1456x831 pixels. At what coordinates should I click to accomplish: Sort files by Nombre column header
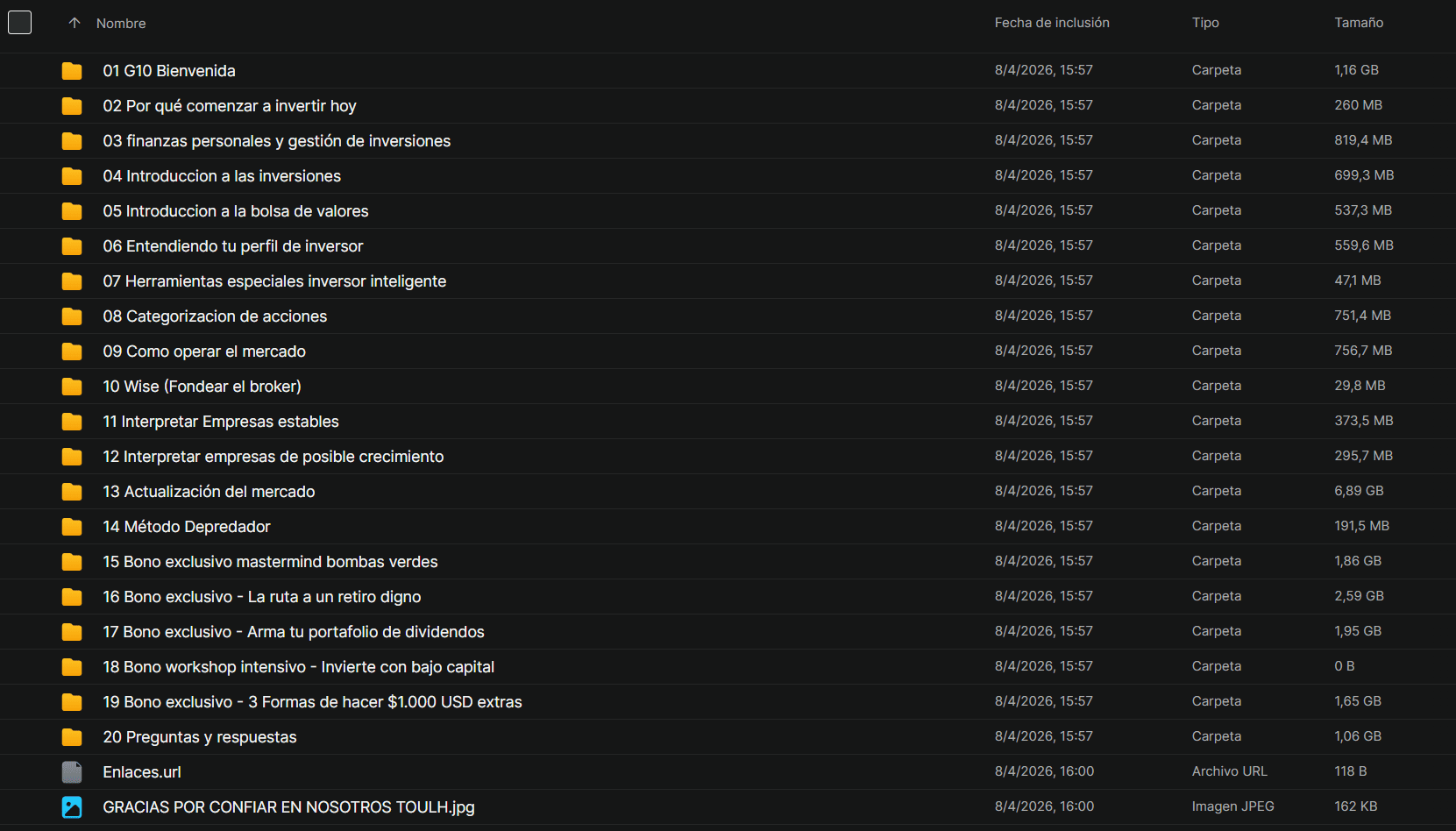point(121,24)
